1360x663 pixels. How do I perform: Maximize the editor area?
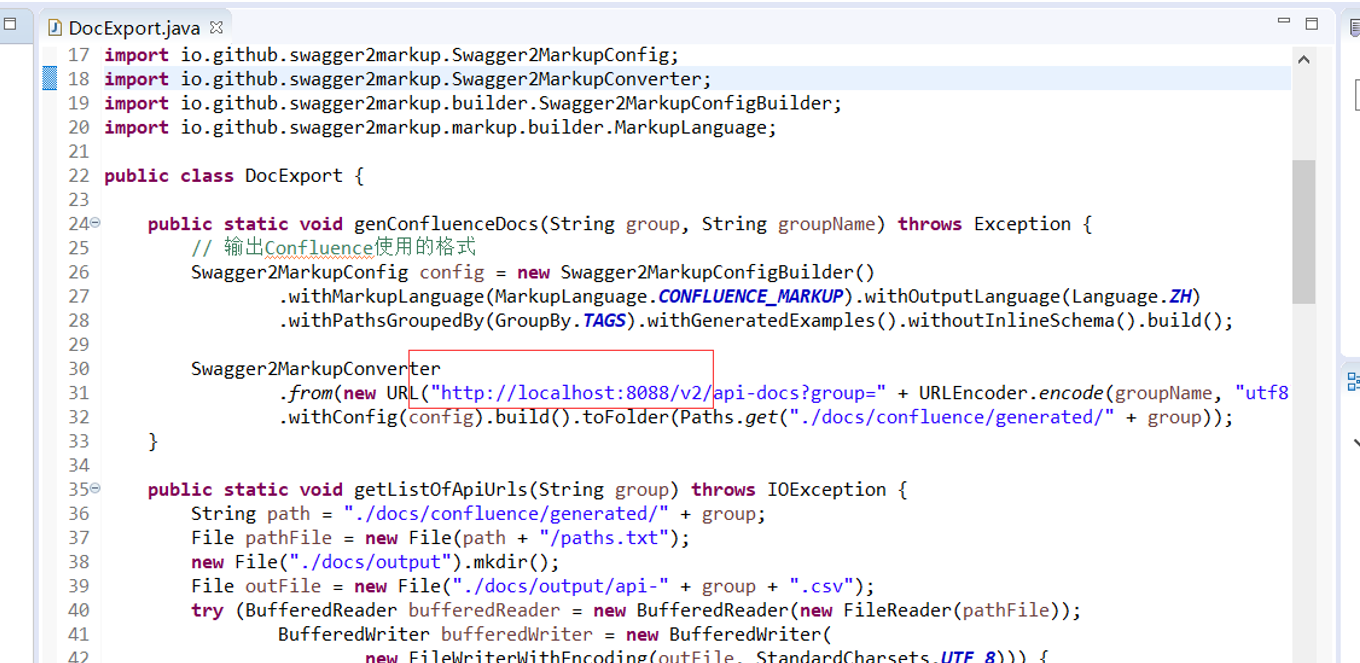tap(1312, 23)
